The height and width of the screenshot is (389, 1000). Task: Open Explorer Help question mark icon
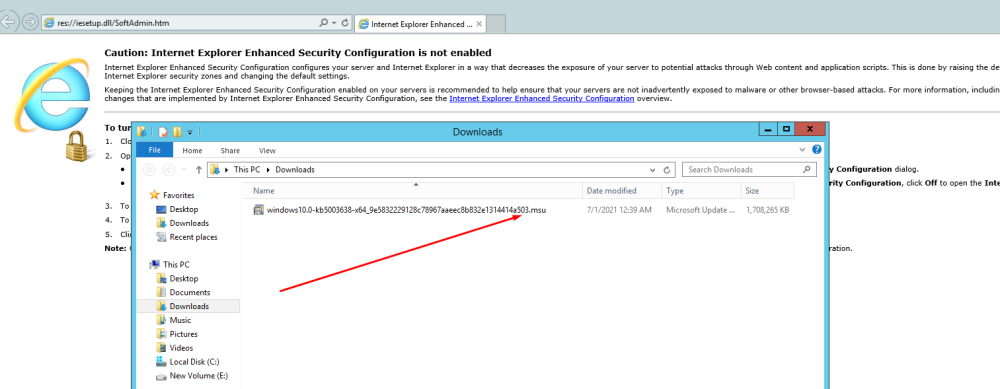pyautogui.click(x=817, y=150)
